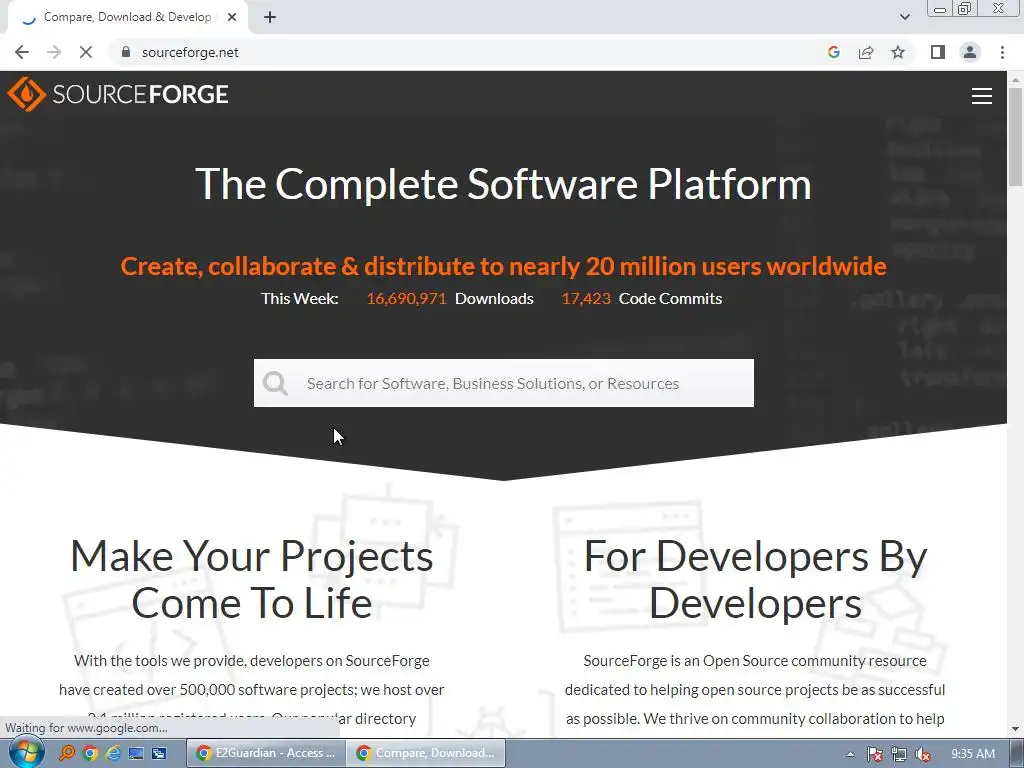Go back to the previous page
Viewport: 1024px width, 768px height.
(x=22, y=52)
